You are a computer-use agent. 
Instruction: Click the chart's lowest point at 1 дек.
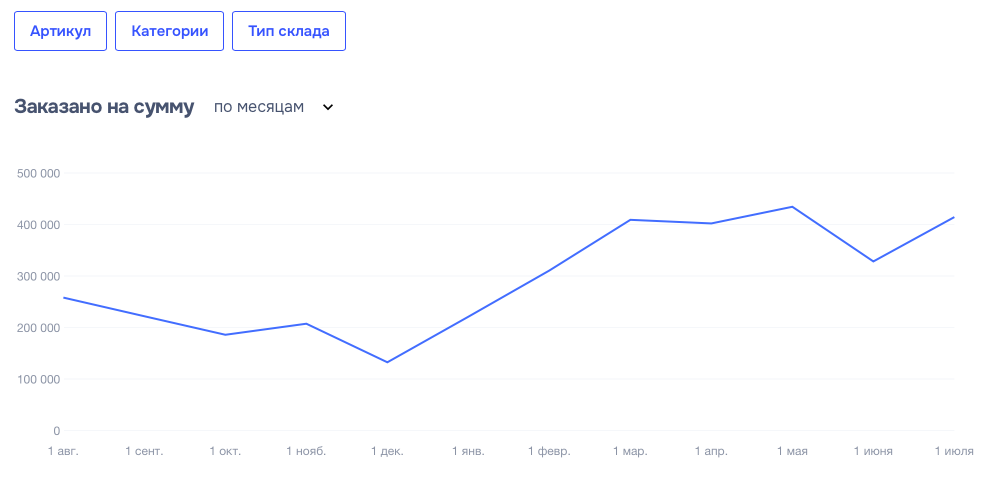pyautogui.click(x=387, y=362)
